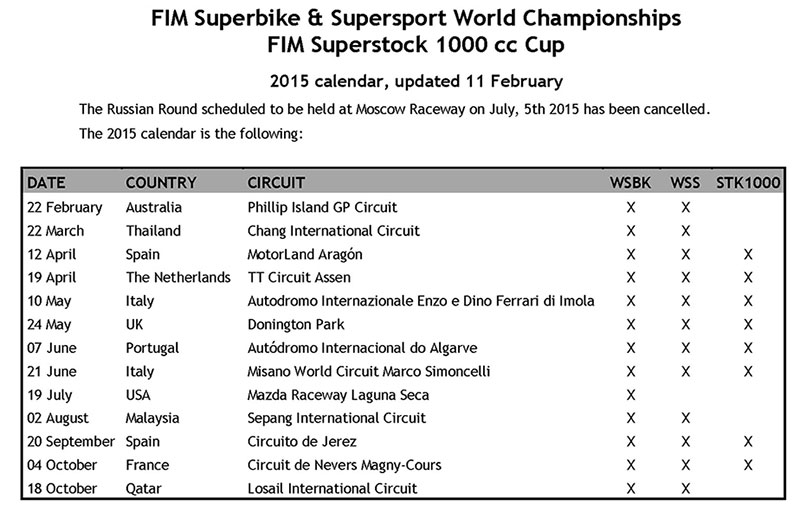
Task: Click the 12 April date cell
Action: coord(55,255)
